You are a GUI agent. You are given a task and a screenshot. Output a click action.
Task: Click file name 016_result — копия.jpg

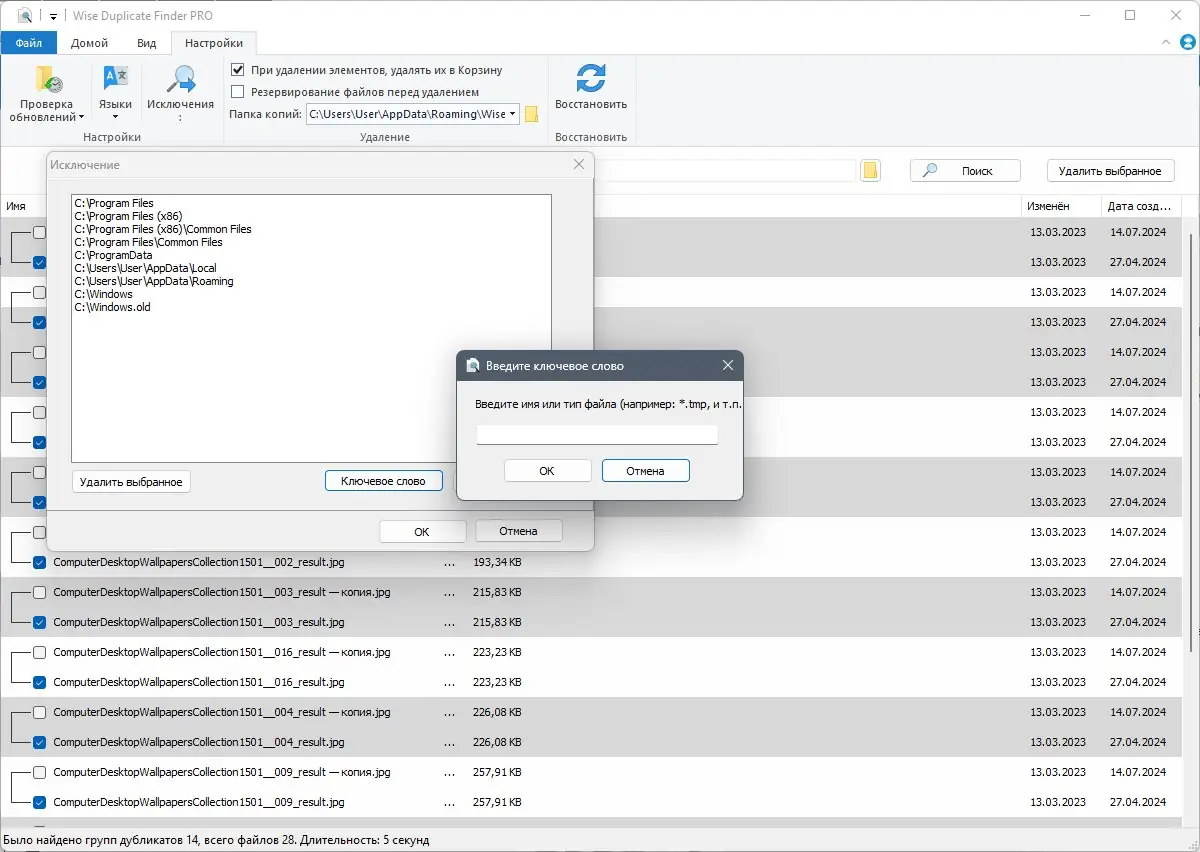tap(222, 652)
